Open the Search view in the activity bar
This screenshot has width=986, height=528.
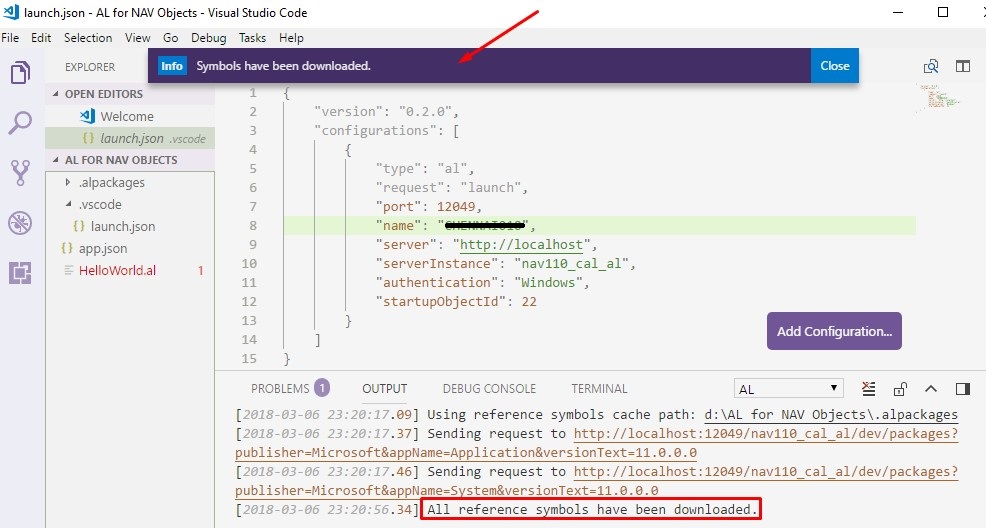click(x=20, y=122)
